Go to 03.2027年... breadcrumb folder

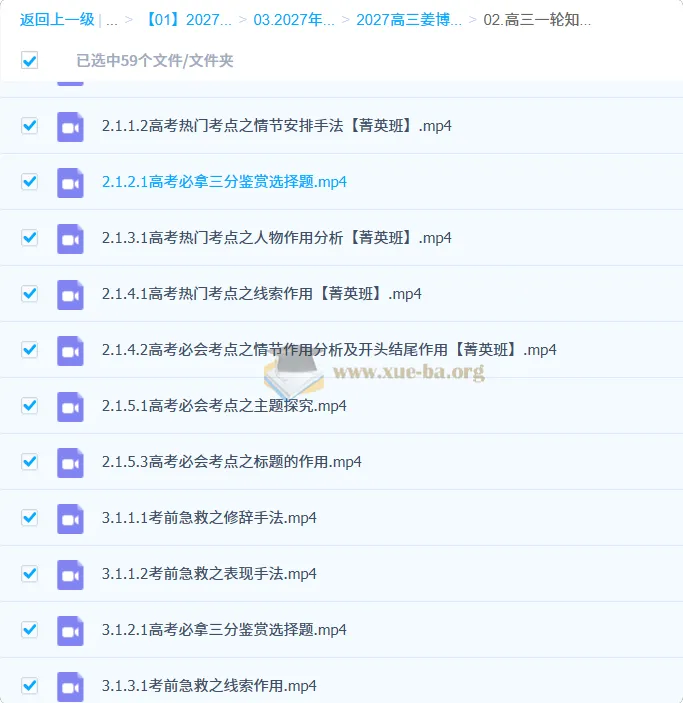[294, 20]
